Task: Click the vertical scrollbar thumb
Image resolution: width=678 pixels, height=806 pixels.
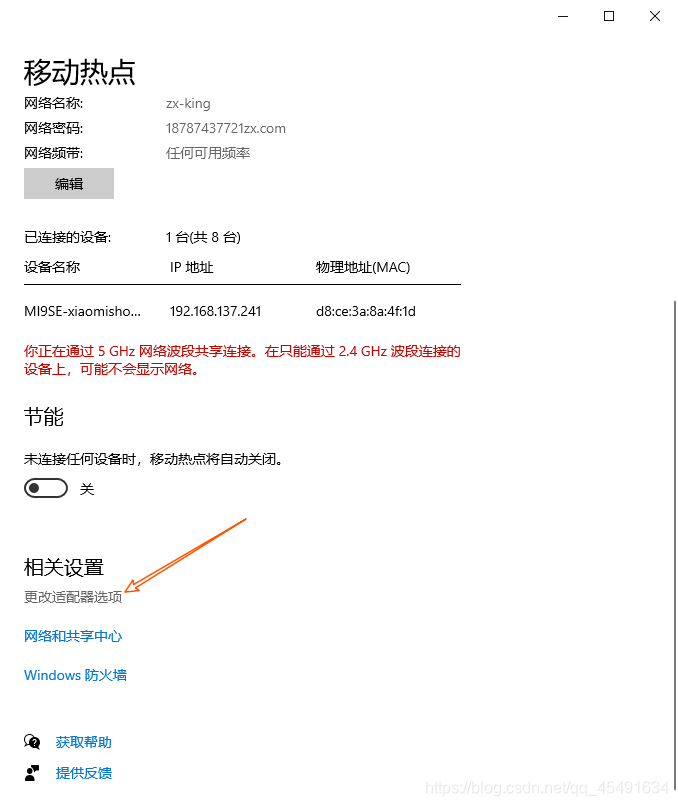Action: 675,539
